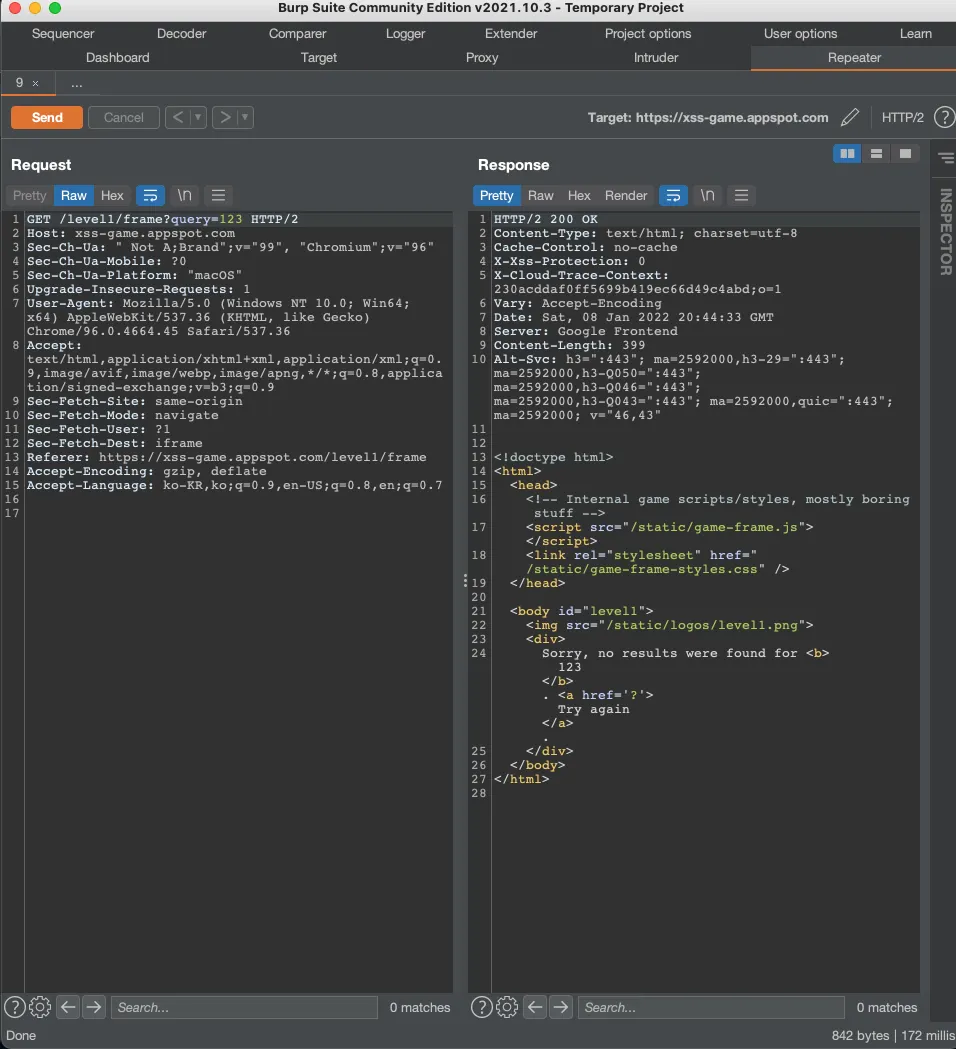
Task: Open Repeater help question mark icon
Action: point(943,117)
